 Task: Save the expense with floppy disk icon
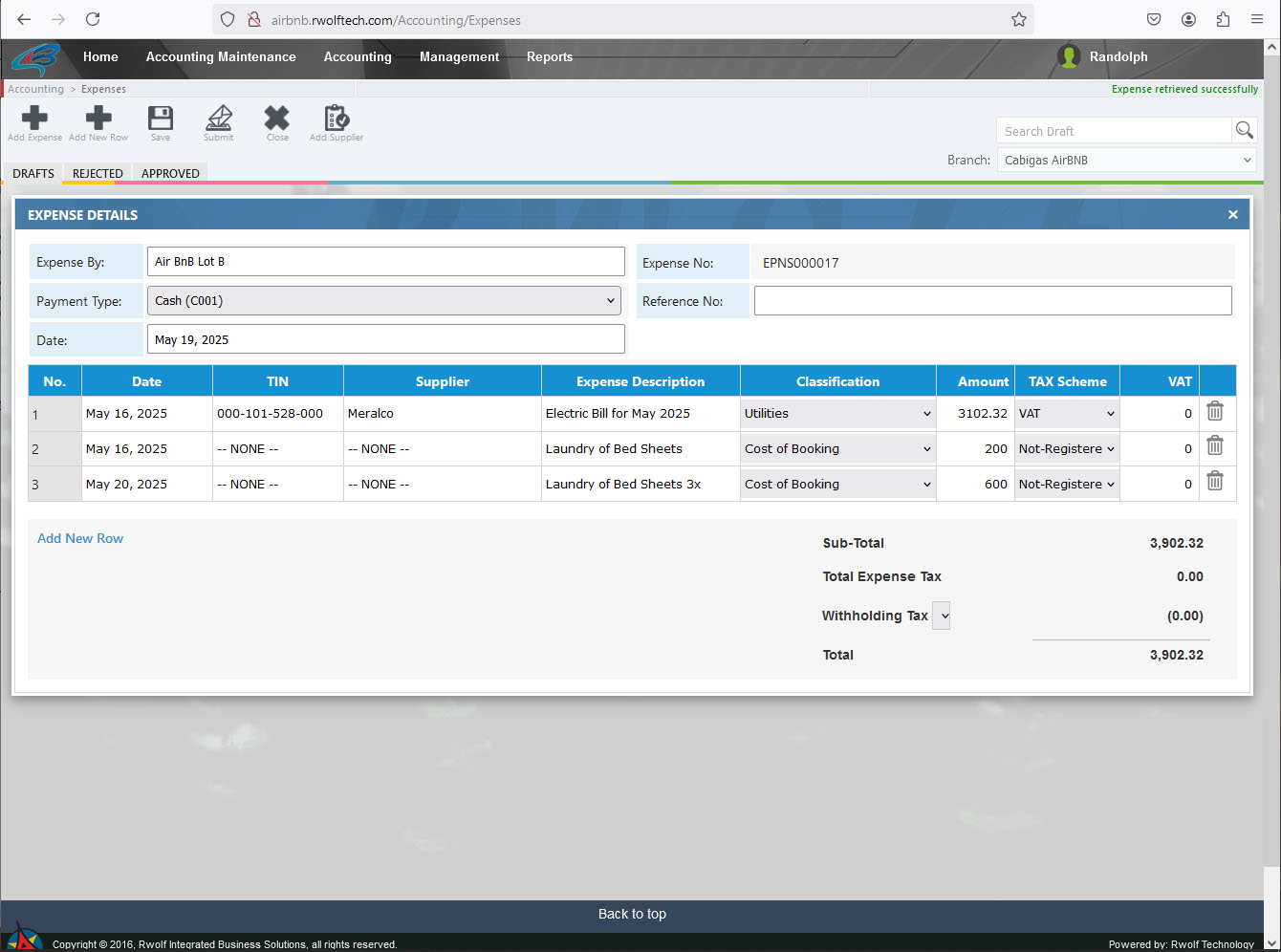161,119
